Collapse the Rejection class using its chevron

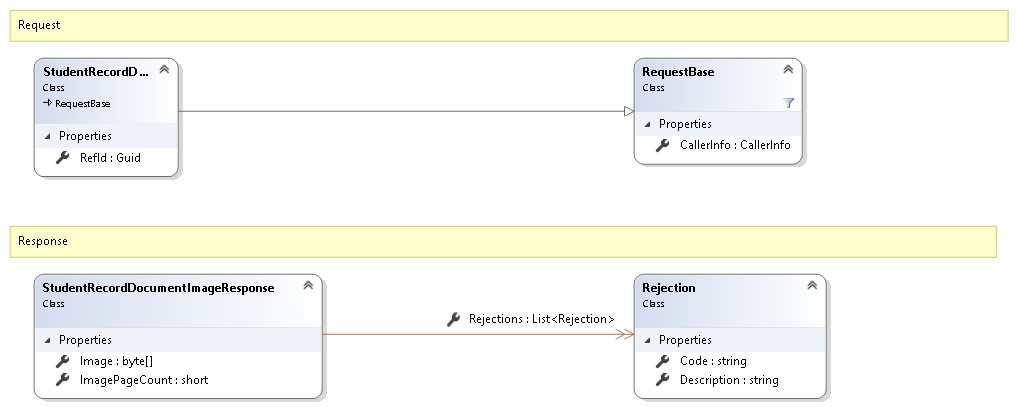pyautogui.click(x=812, y=286)
